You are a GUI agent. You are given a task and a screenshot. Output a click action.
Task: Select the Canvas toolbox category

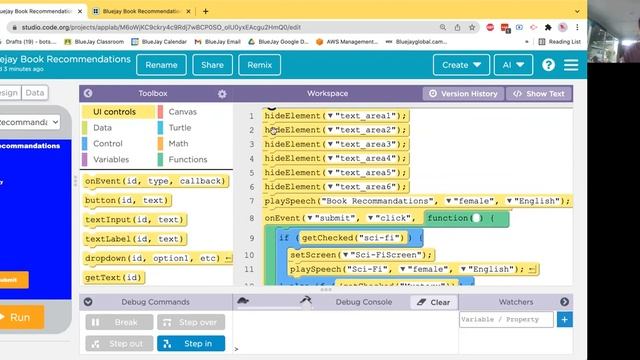point(182,112)
